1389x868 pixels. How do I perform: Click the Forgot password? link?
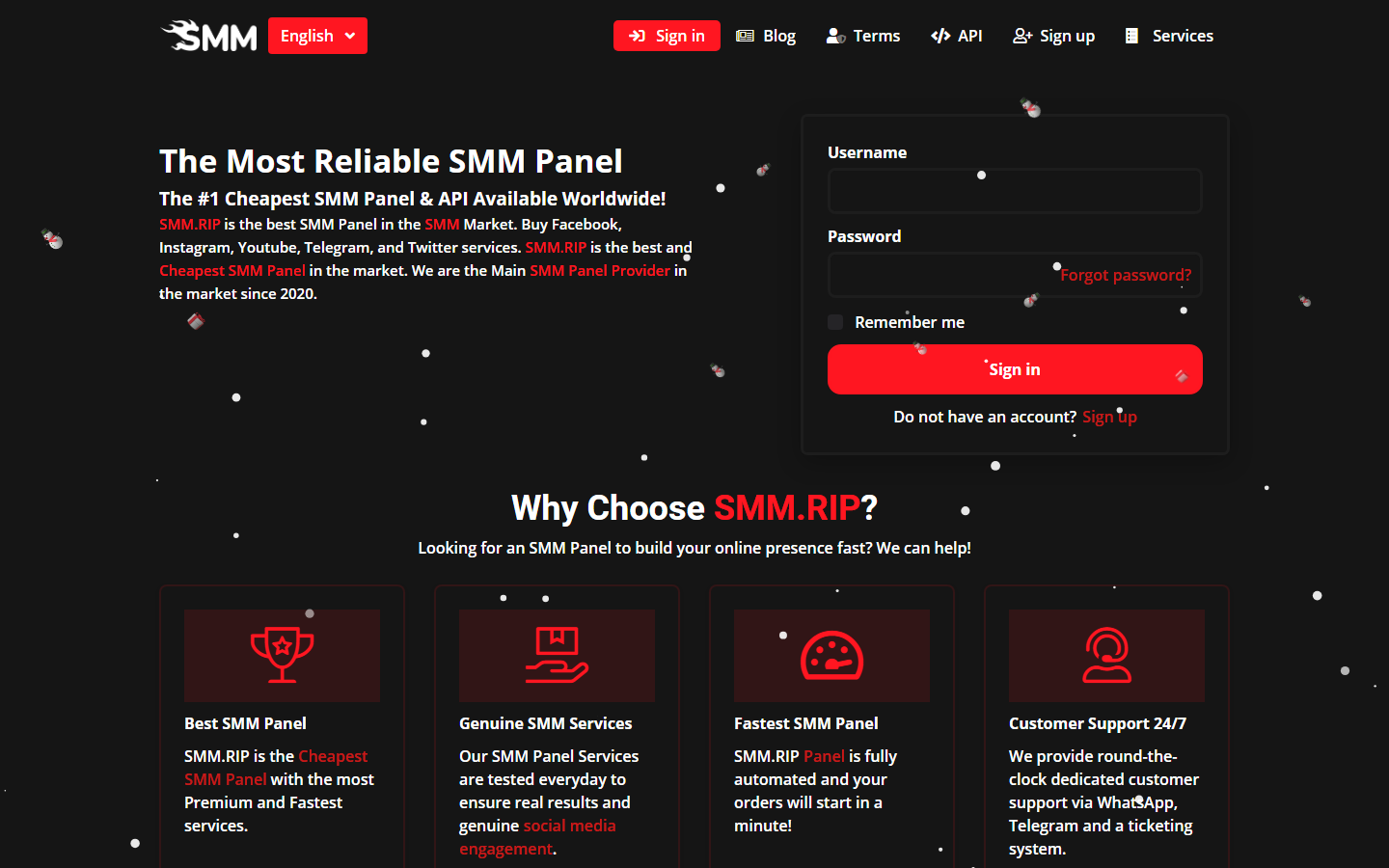pyautogui.click(x=1125, y=275)
